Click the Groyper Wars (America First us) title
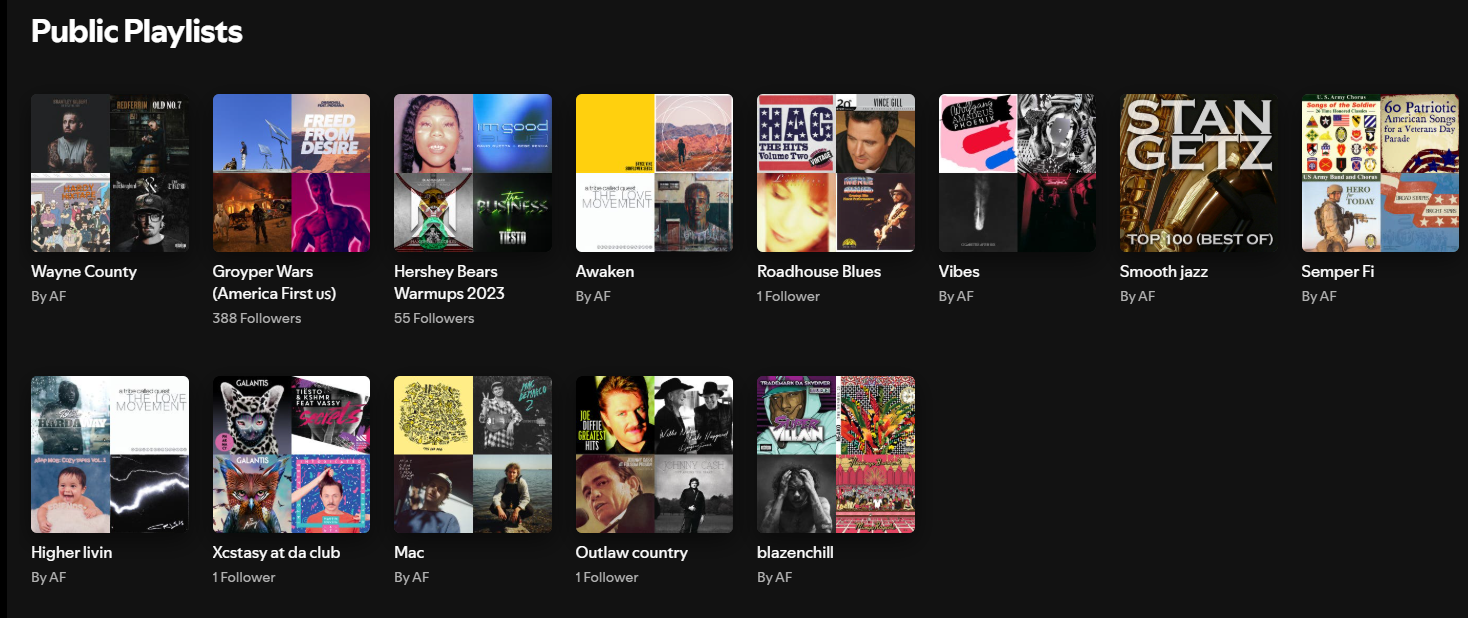 coord(274,283)
